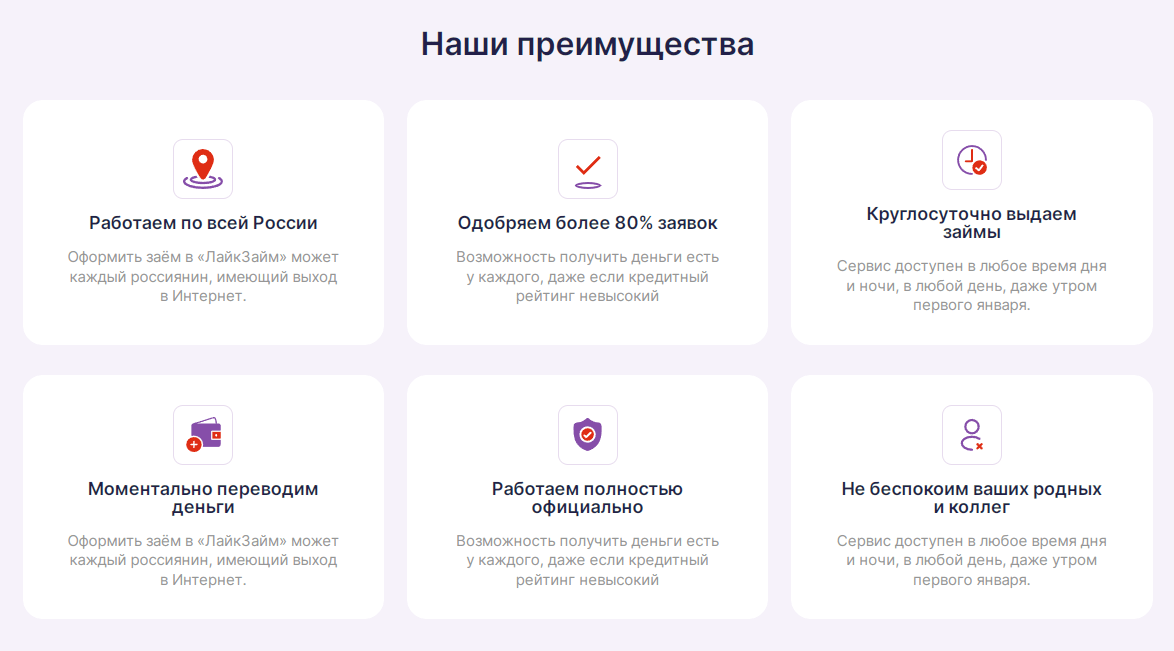
Task: Click description text under 'Работаем полностью официально'
Action: click(x=587, y=561)
